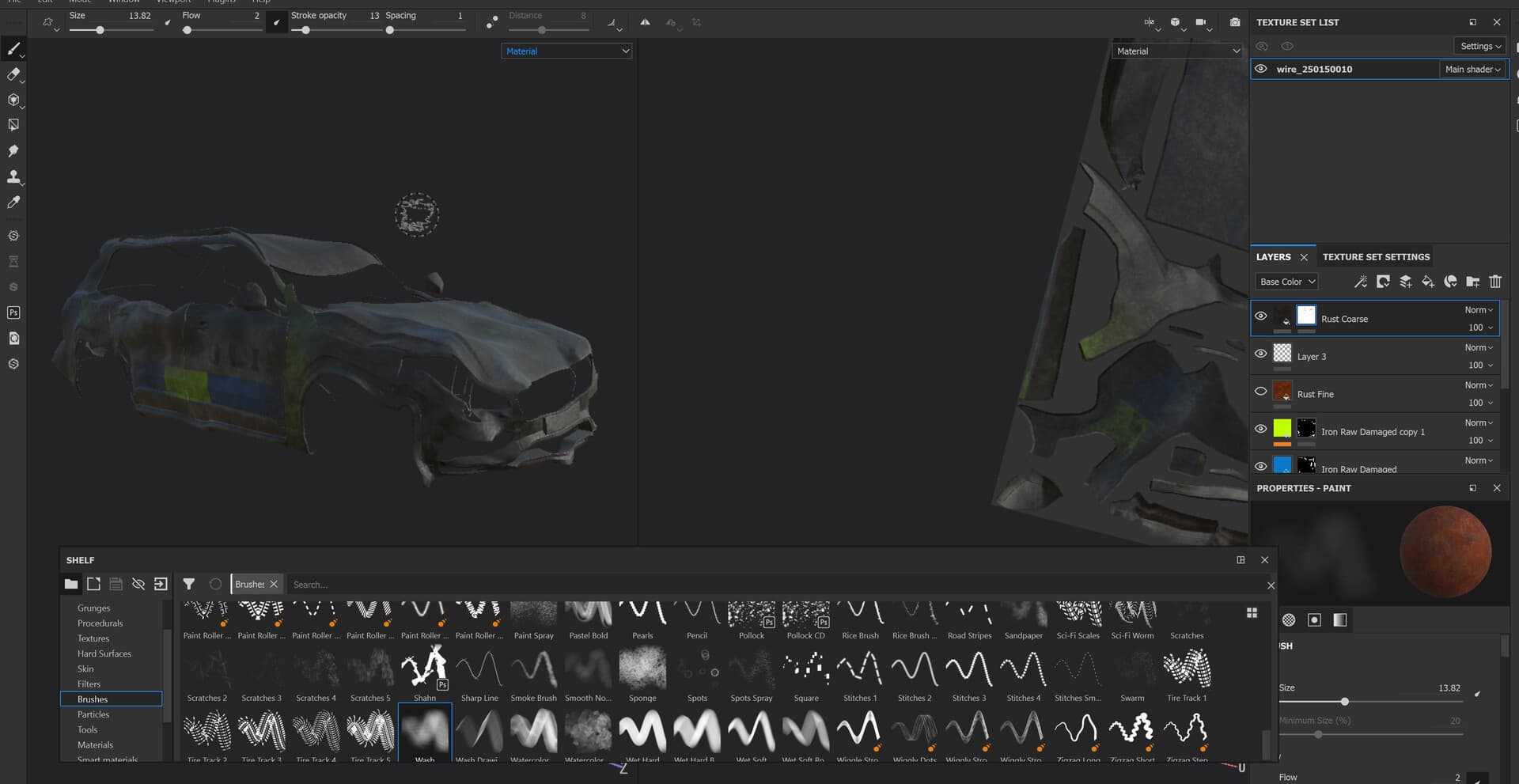Toggle the solo eye icon in Texture Set List header
Image resolution: width=1519 pixels, height=784 pixels.
coord(1287,46)
